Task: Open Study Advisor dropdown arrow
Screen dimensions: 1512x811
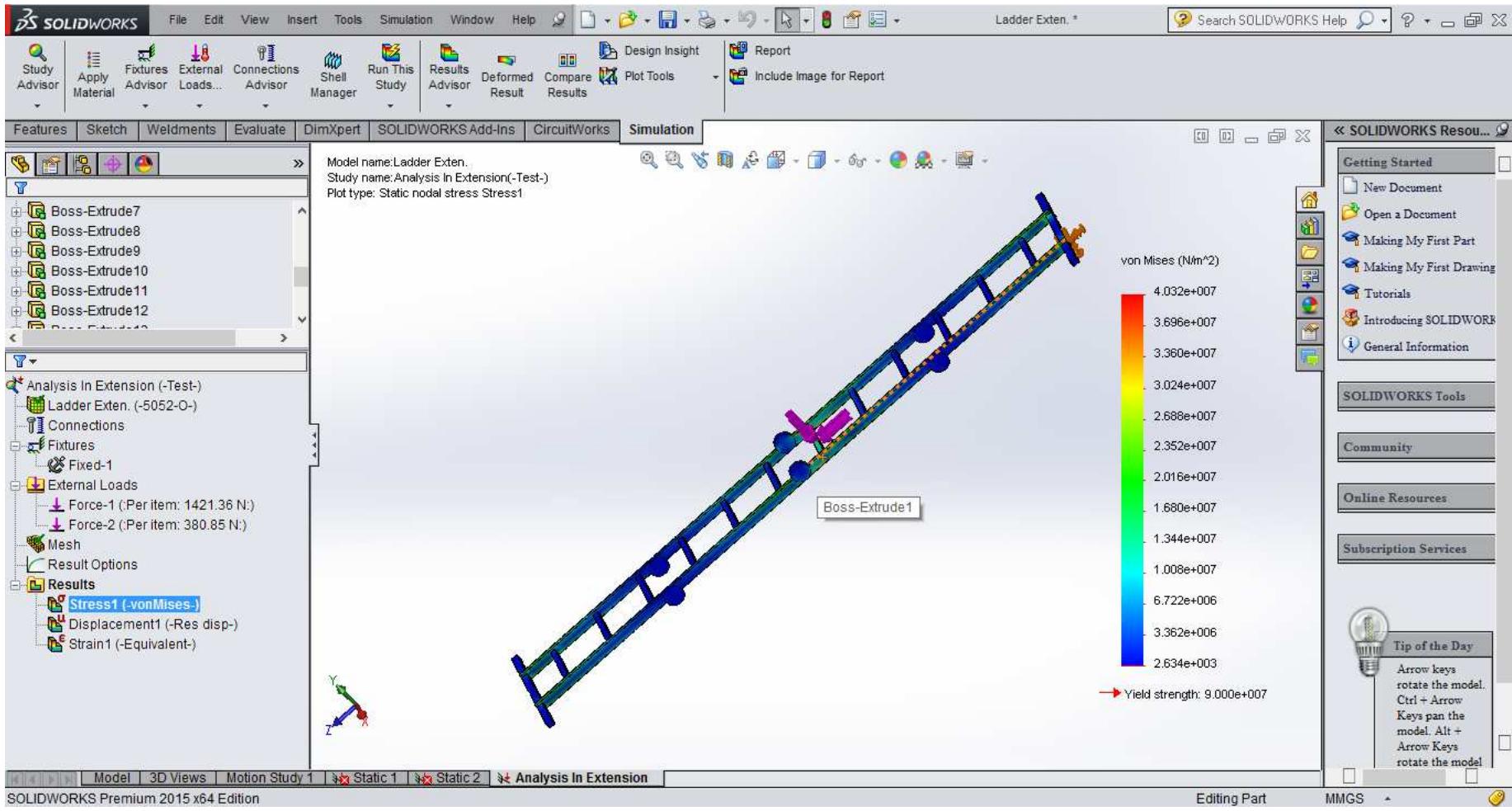Action: click(37, 106)
